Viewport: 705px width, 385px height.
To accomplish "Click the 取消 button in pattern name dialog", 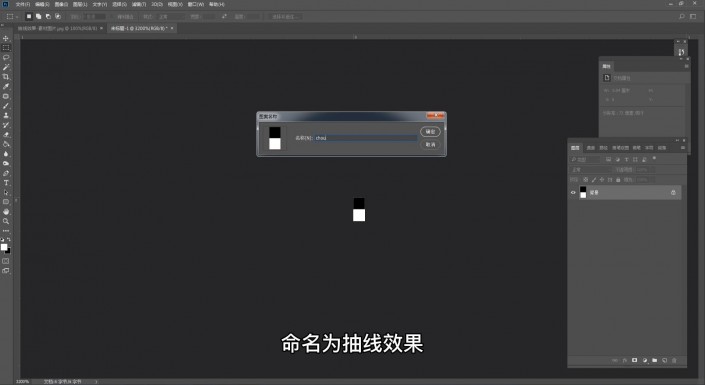I will (430, 144).
